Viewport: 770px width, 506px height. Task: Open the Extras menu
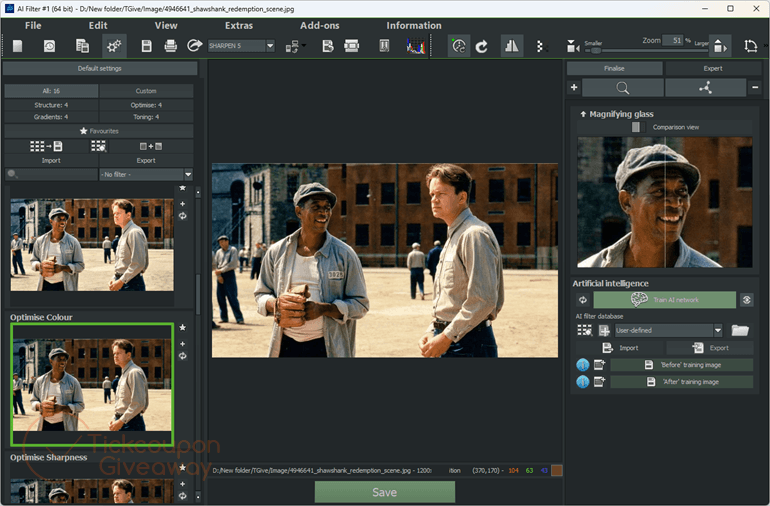click(x=239, y=26)
